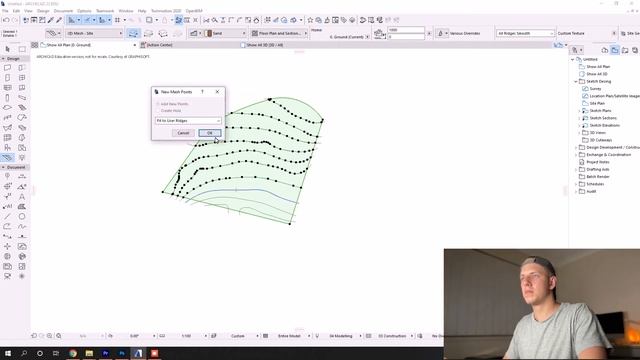
Task: Click the Inject Parameters syringe icon
Action: 59,20
